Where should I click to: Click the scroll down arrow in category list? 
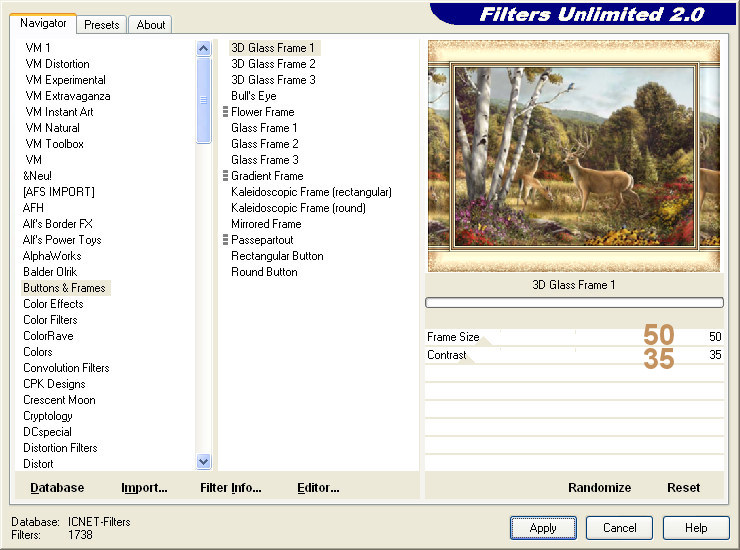coord(203,462)
